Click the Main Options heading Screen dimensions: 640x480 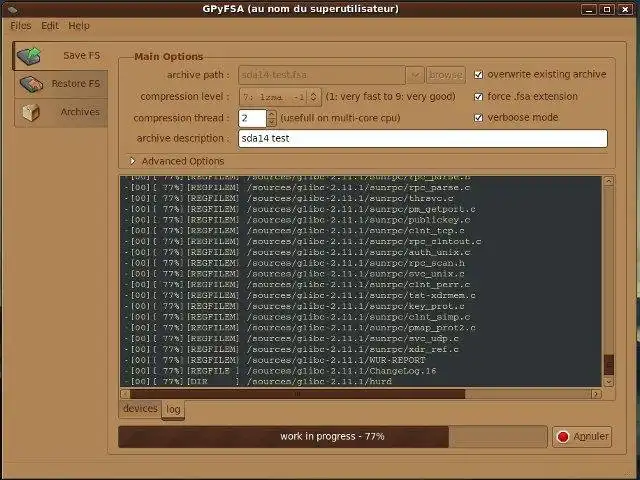(169, 57)
